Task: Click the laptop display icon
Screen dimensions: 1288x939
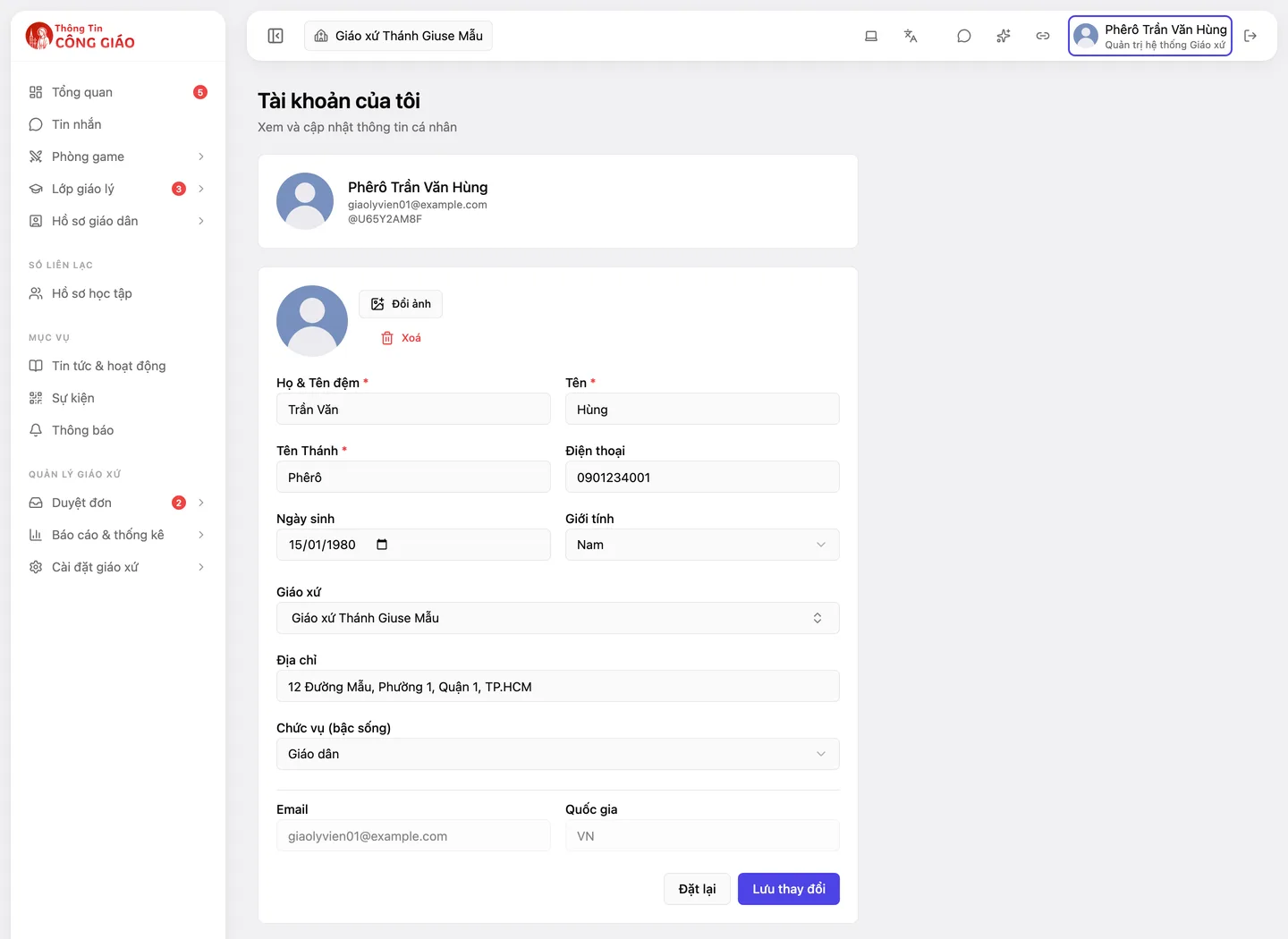Action: [871, 36]
